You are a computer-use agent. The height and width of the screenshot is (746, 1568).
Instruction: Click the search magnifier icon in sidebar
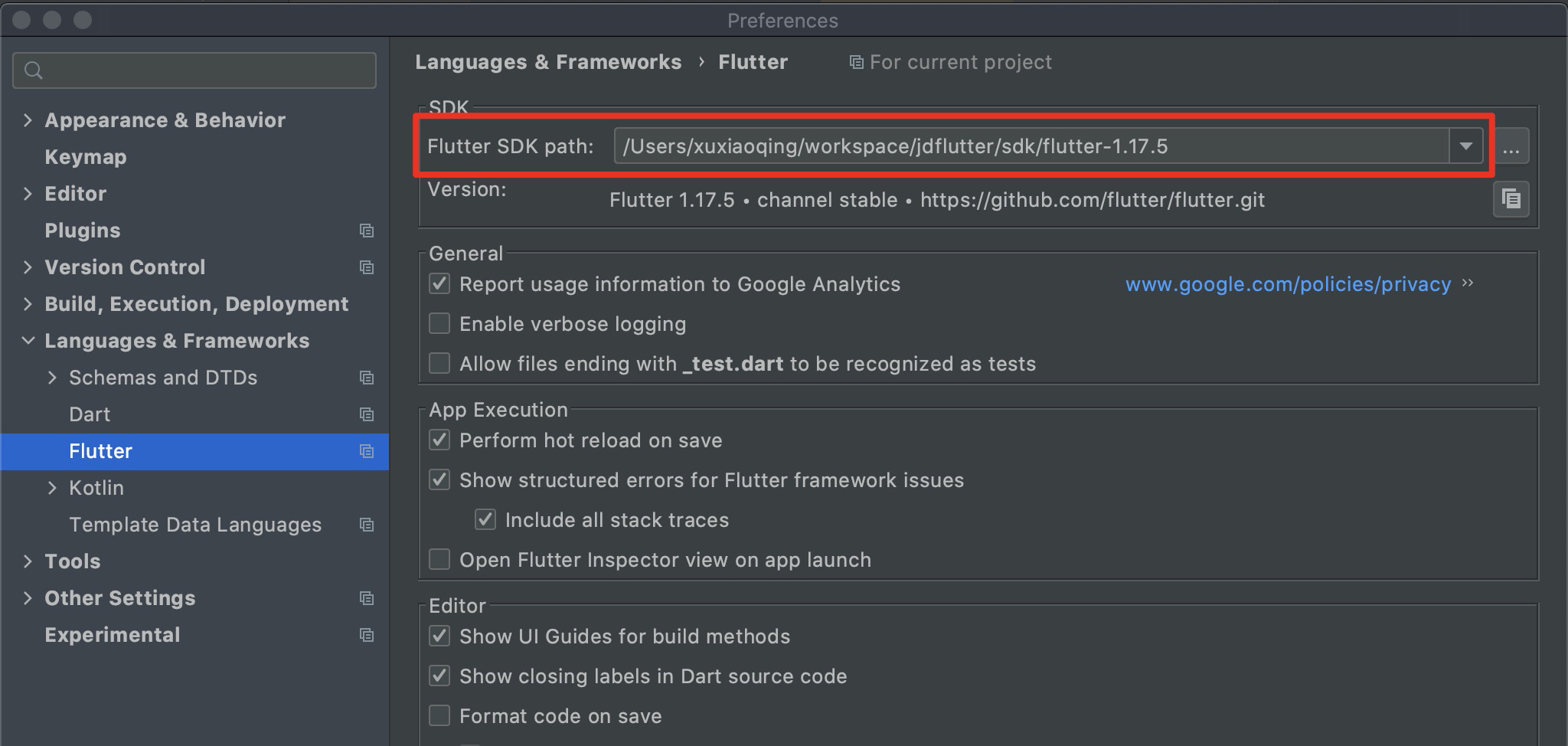pos(33,70)
